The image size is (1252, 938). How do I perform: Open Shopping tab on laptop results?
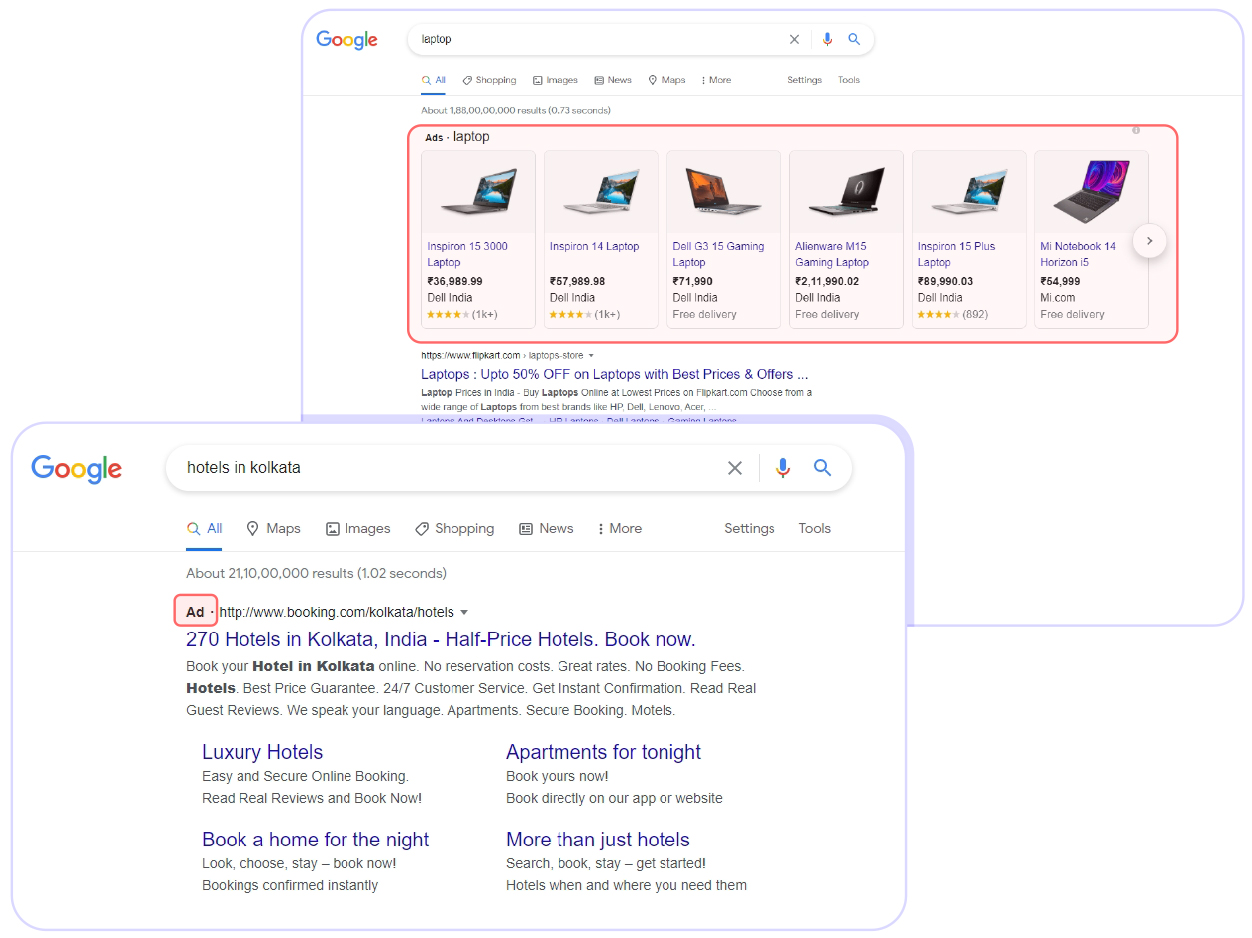pyautogui.click(x=489, y=80)
